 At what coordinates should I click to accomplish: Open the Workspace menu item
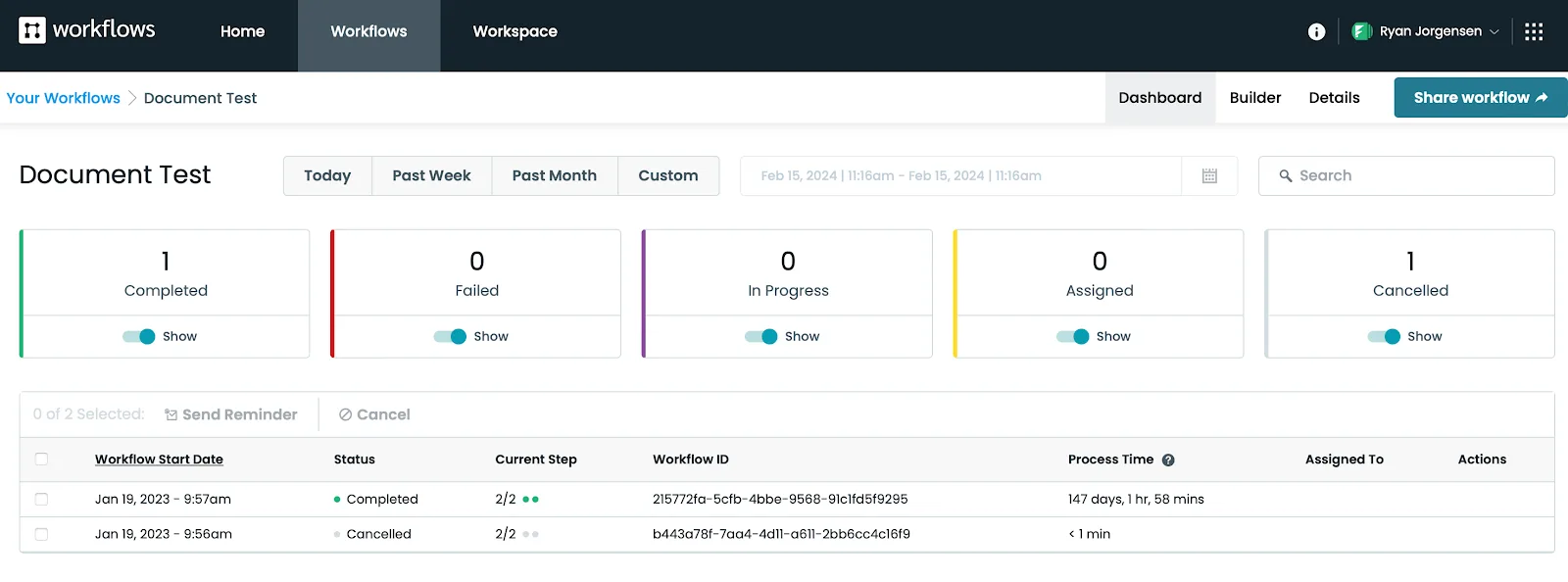pyautogui.click(x=514, y=31)
